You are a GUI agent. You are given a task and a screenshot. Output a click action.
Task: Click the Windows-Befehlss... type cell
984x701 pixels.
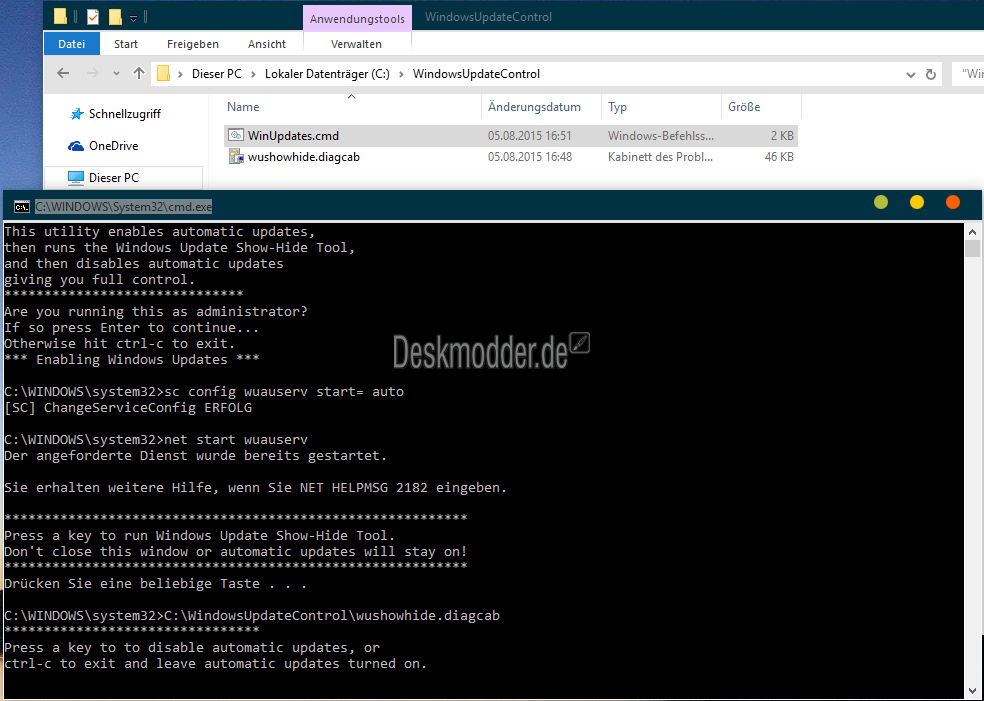661,136
